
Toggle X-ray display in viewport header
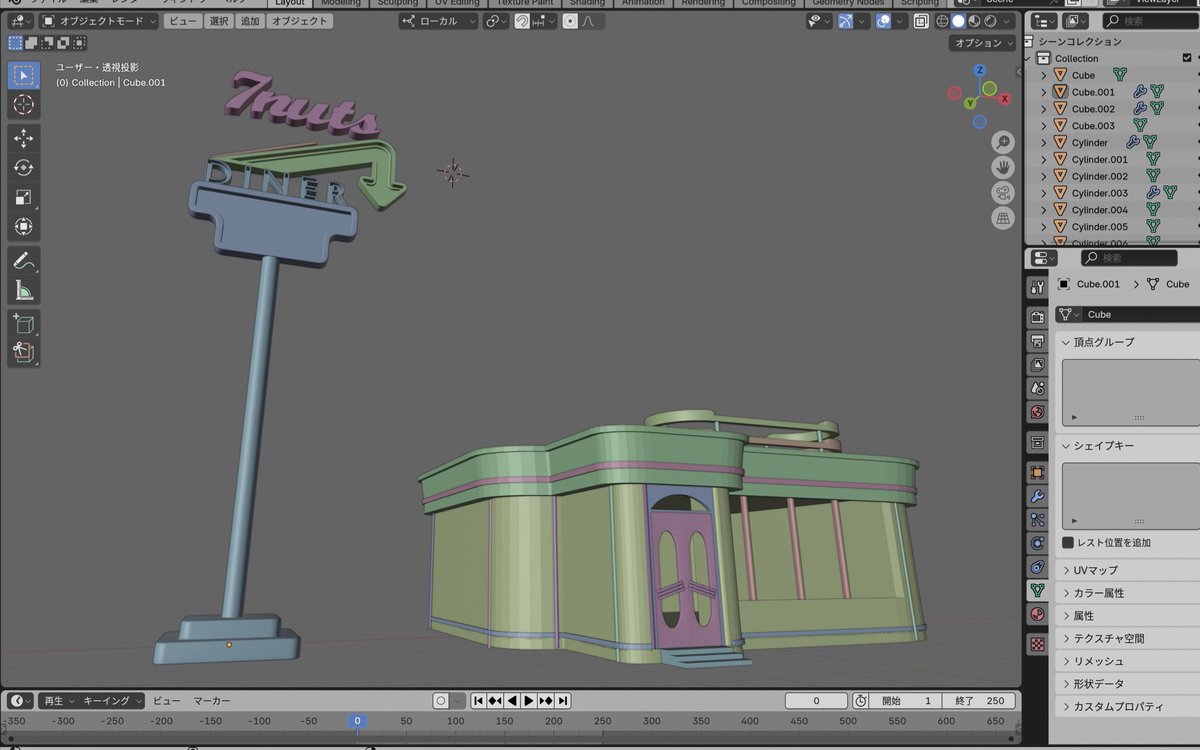click(920, 21)
